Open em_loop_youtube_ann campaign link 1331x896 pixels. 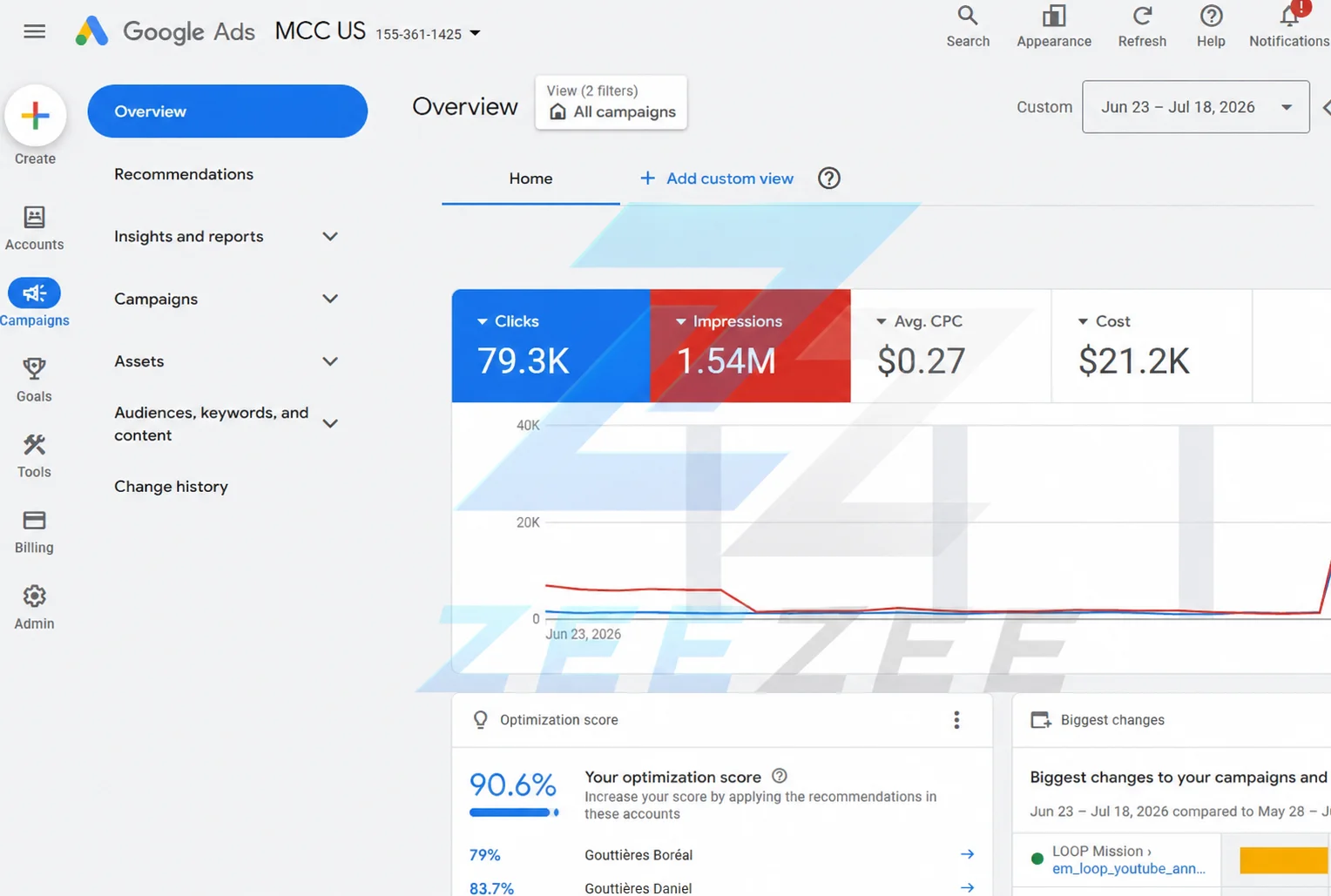[1129, 868]
